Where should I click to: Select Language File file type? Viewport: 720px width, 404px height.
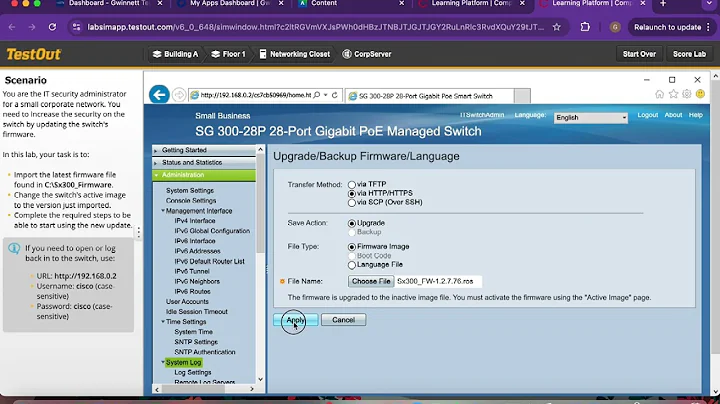(x=352, y=265)
